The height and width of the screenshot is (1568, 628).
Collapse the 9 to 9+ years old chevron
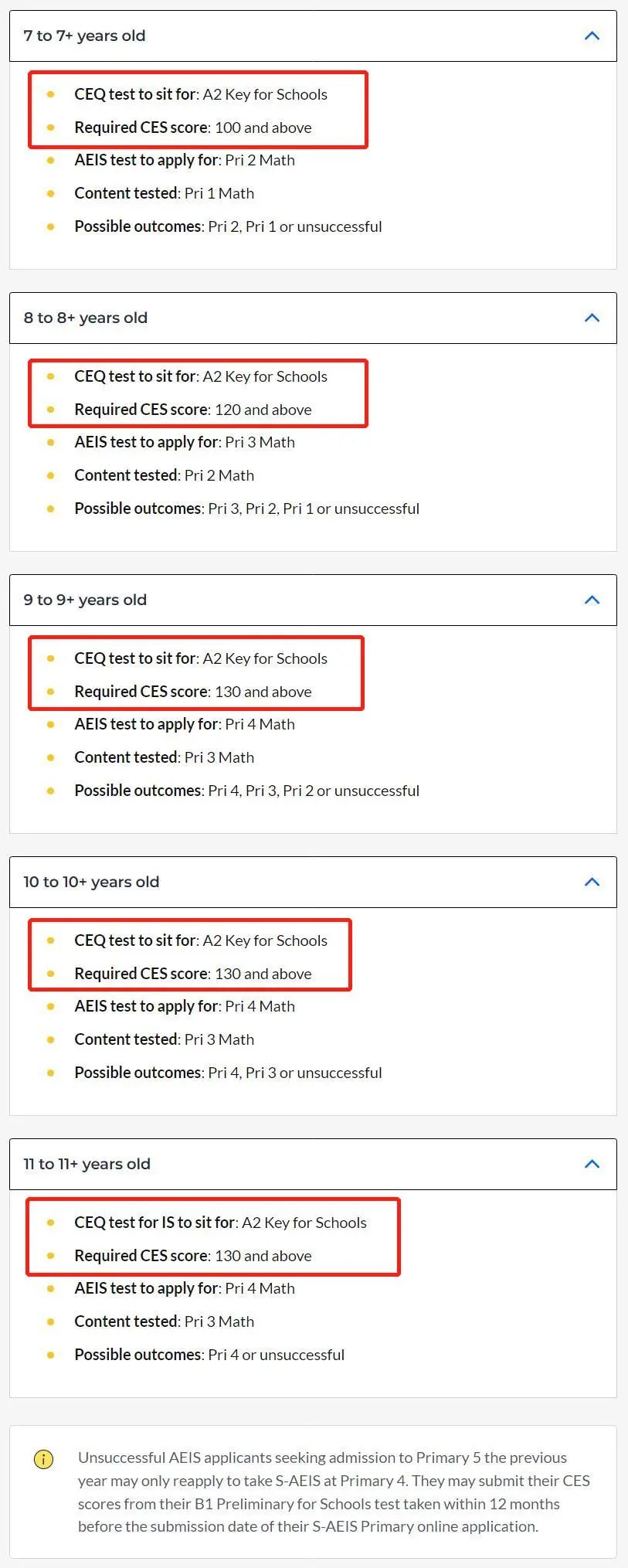point(592,600)
